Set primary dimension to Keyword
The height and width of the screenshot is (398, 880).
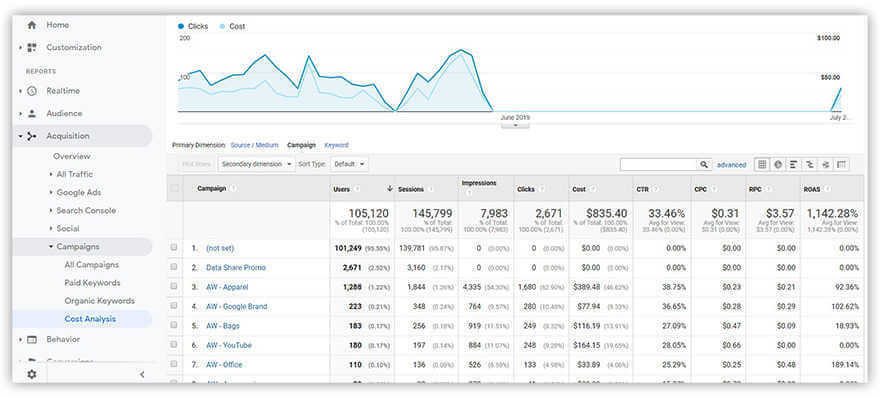336,145
